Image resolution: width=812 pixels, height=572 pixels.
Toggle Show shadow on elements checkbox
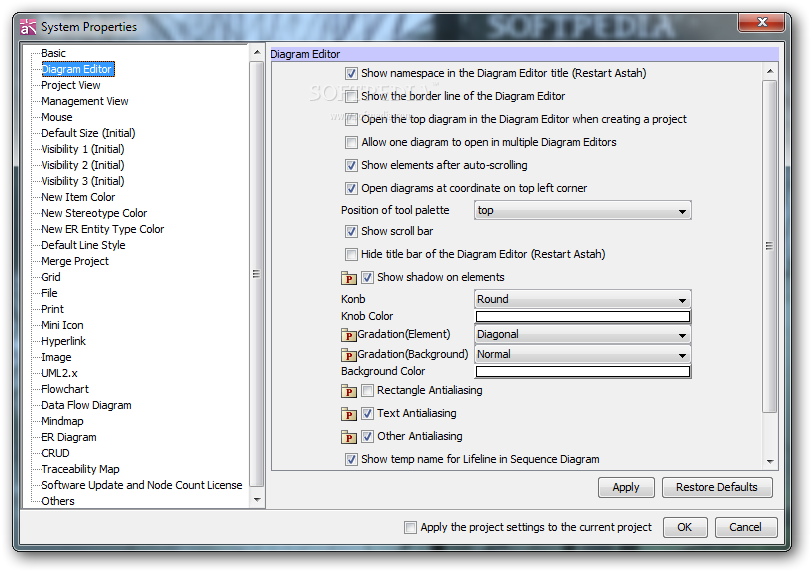click(x=367, y=277)
